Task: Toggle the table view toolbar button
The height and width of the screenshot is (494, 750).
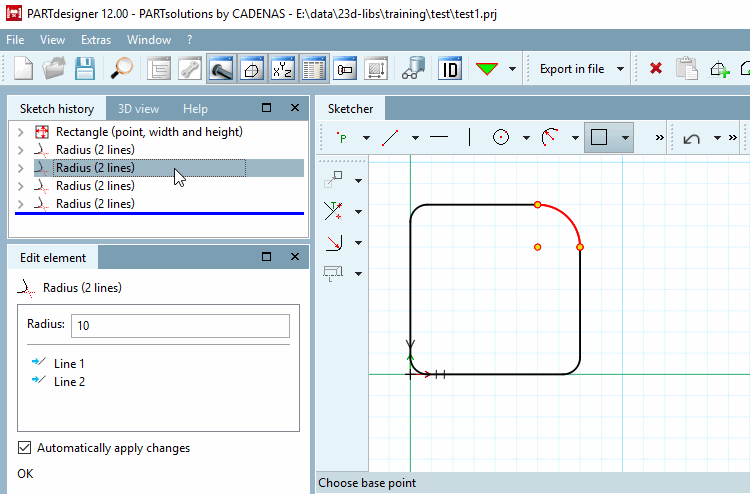Action: [x=314, y=69]
